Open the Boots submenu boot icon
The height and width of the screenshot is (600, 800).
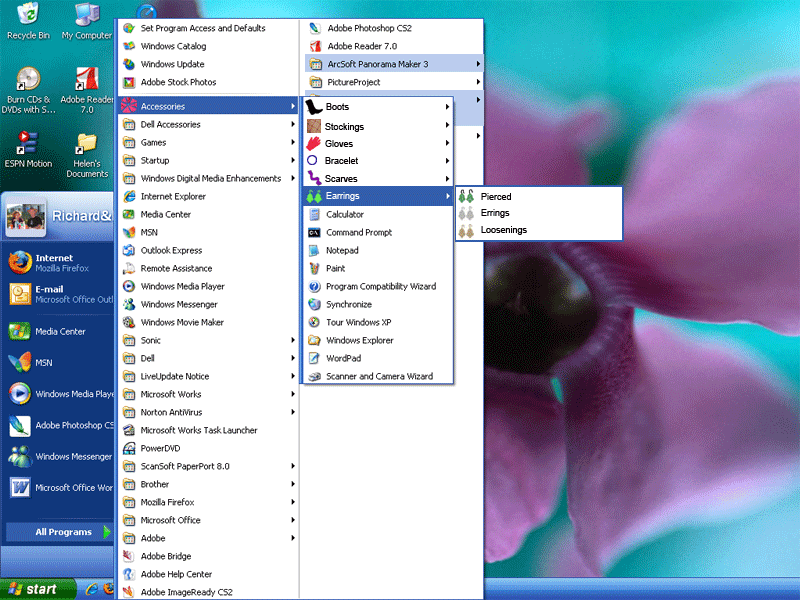(314, 107)
